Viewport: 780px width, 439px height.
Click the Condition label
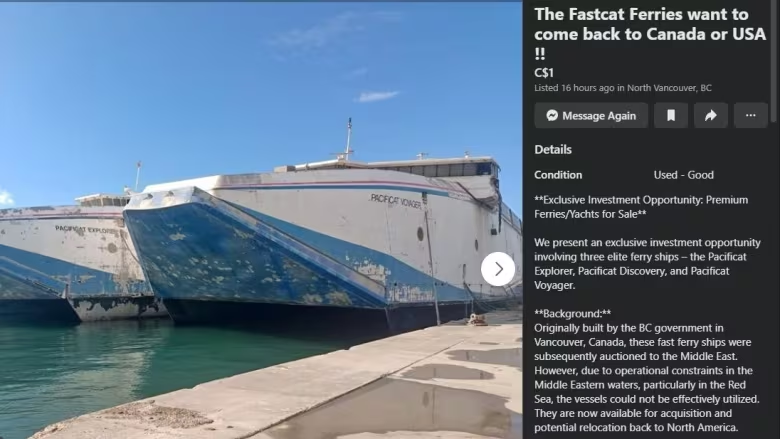(x=558, y=175)
